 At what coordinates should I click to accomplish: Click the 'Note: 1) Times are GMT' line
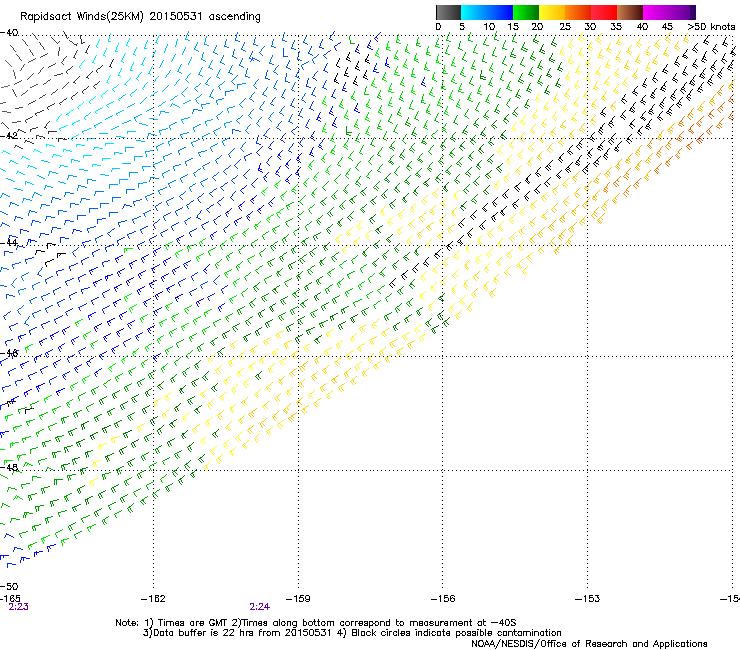click(316, 623)
